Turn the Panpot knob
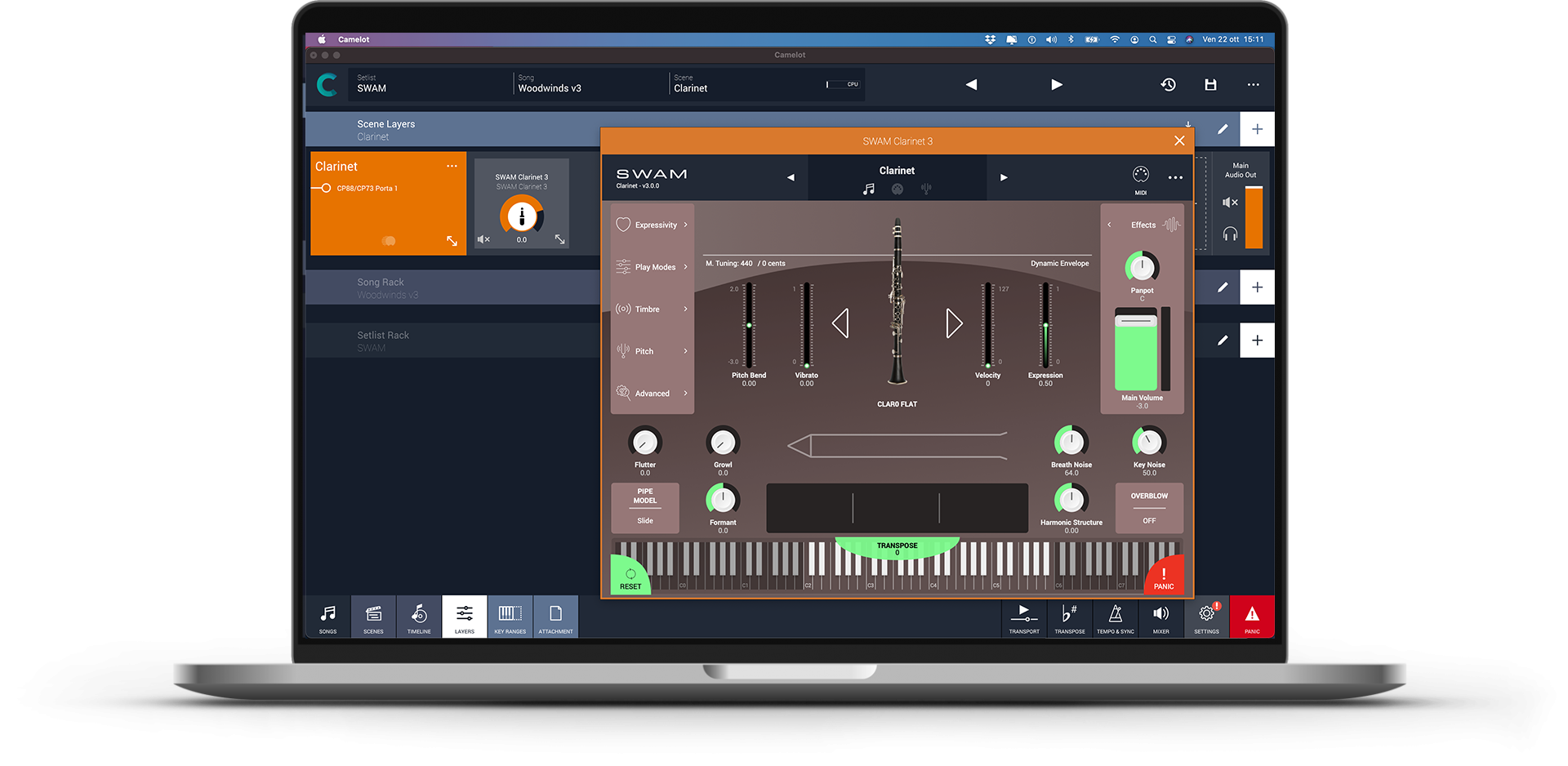Viewport: 1568px width, 766px height. [1142, 267]
